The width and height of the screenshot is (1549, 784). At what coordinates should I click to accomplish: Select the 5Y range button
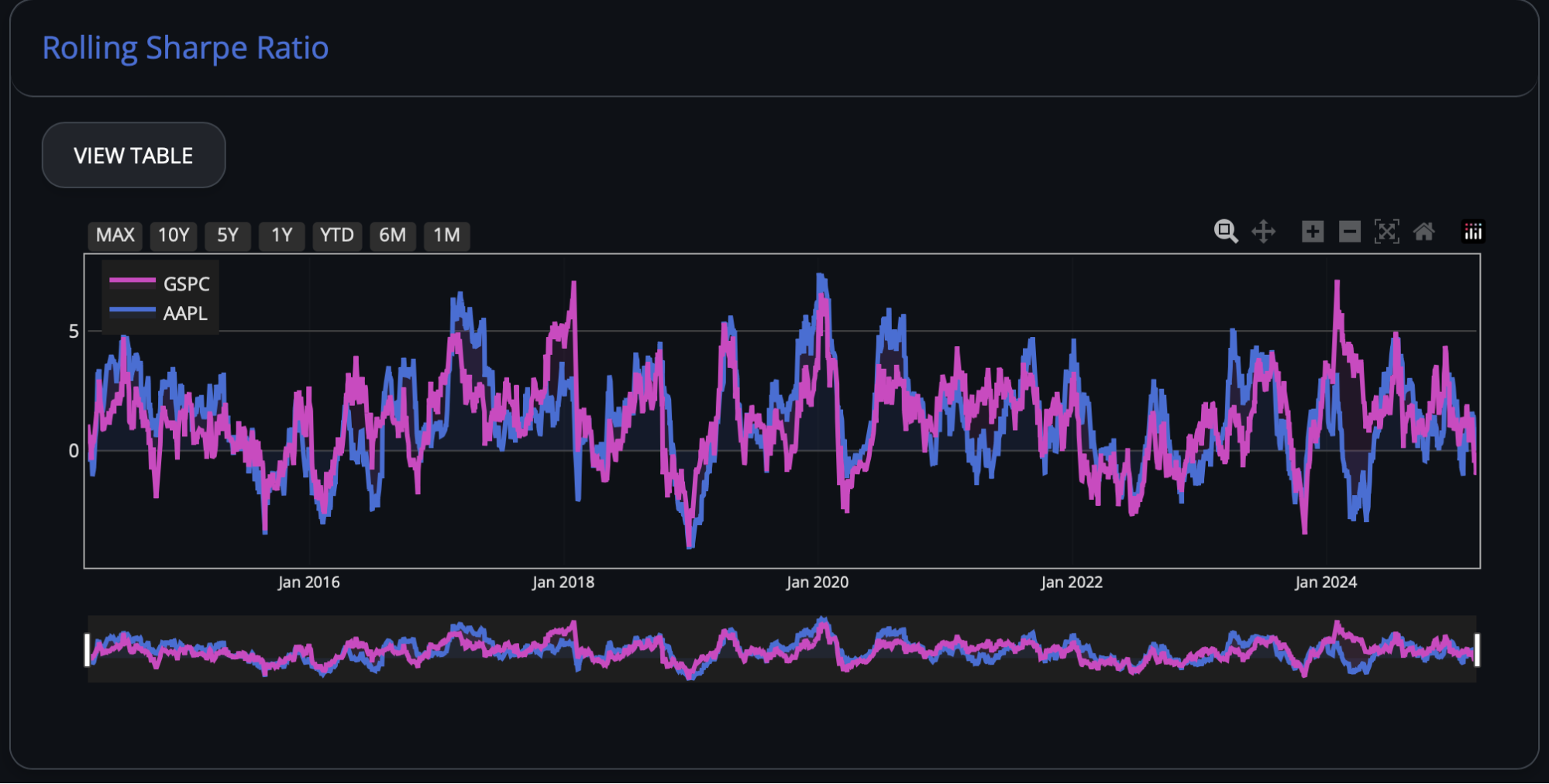(228, 236)
